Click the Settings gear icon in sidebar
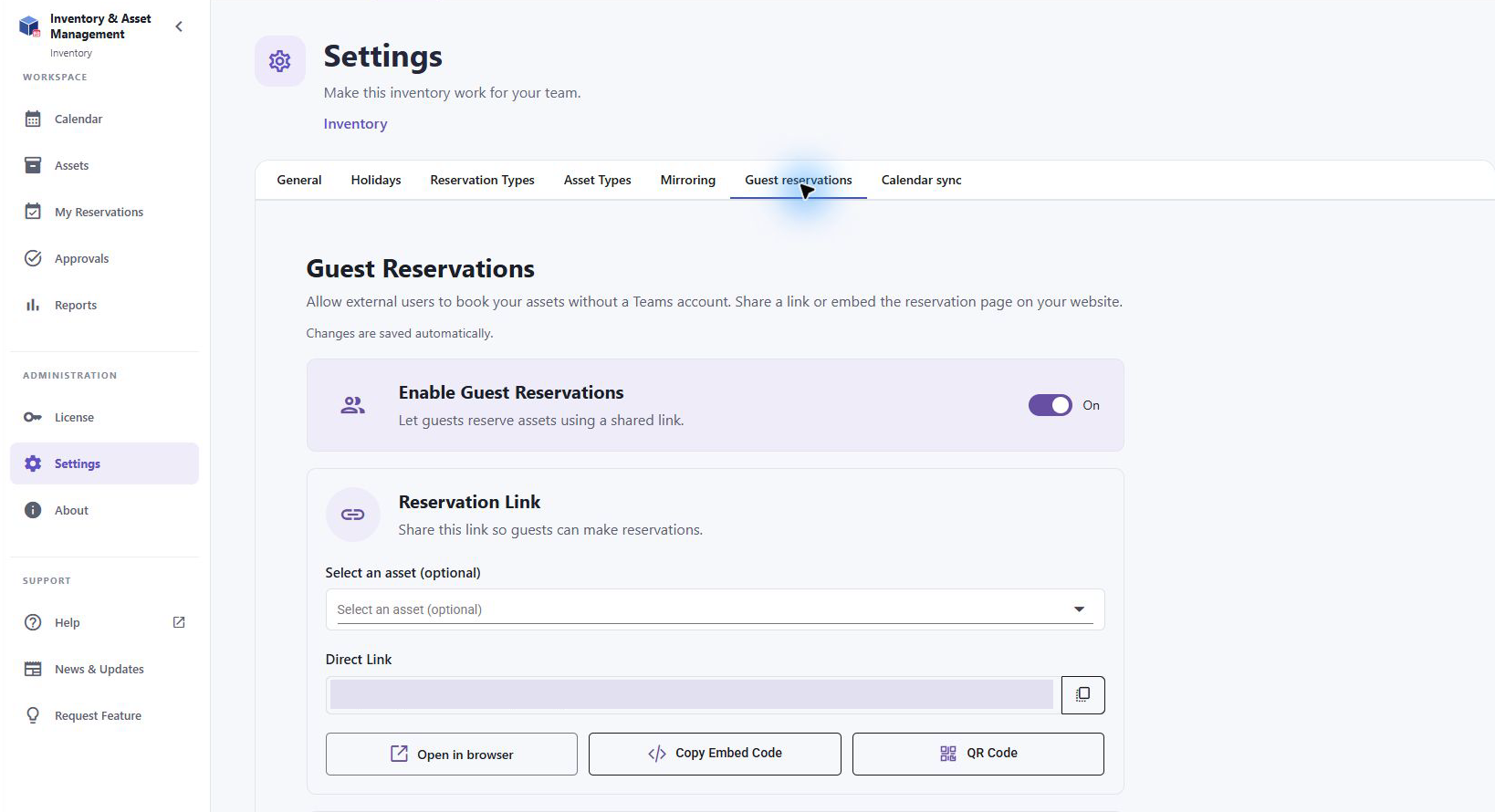The width and height of the screenshot is (1495, 812). 33,463
